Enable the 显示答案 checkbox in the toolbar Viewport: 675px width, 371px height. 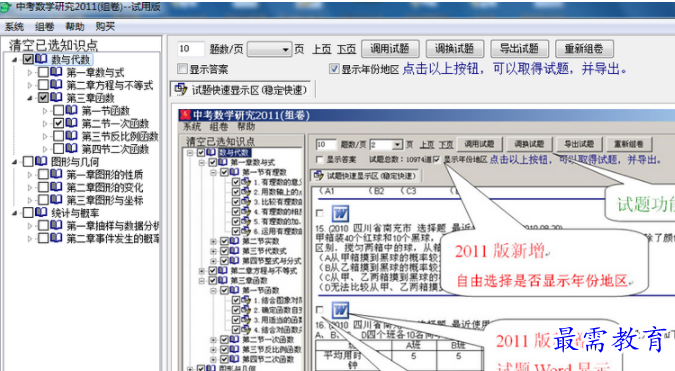pos(183,69)
